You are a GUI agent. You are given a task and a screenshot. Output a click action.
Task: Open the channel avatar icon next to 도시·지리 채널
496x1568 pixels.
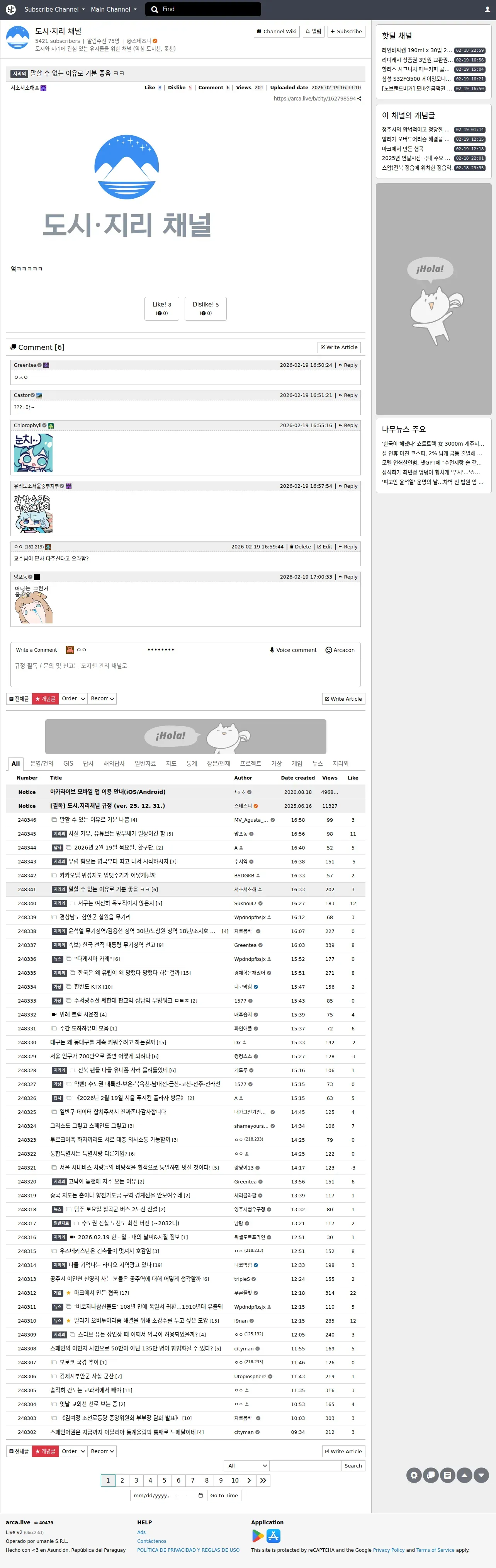(18, 38)
